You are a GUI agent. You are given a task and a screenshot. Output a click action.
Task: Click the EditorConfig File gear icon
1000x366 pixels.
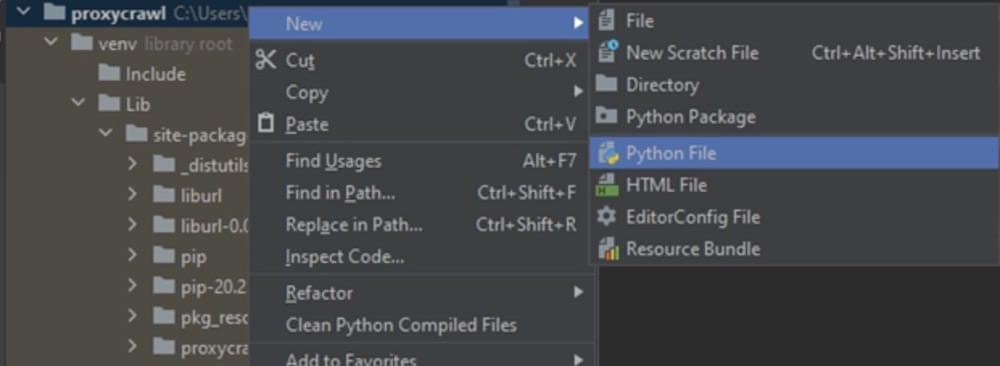coord(606,217)
